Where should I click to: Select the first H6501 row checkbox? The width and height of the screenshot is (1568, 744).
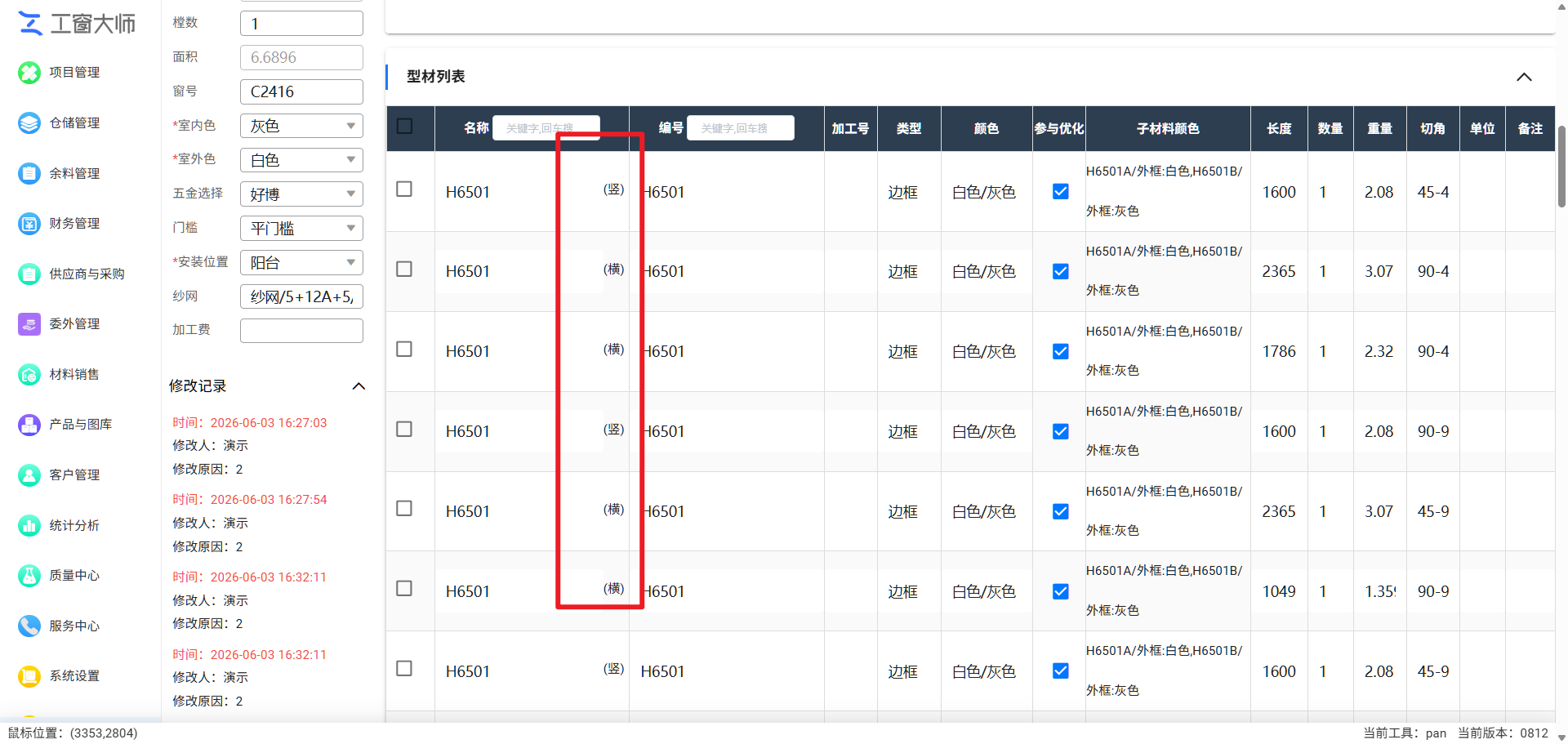404,189
